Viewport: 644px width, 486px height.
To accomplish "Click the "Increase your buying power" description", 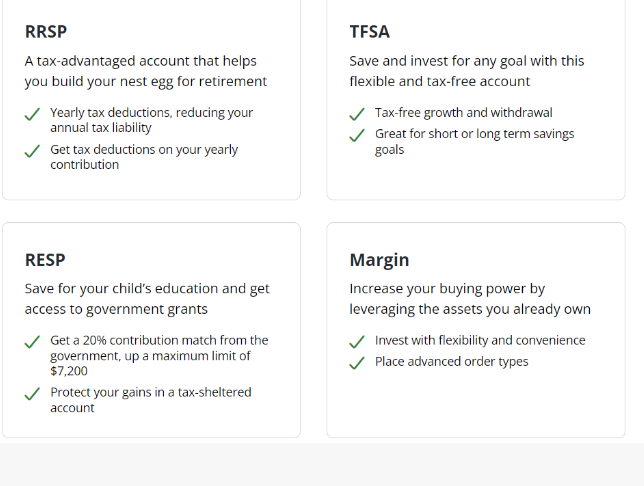I will pyautogui.click(x=469, y=299).
